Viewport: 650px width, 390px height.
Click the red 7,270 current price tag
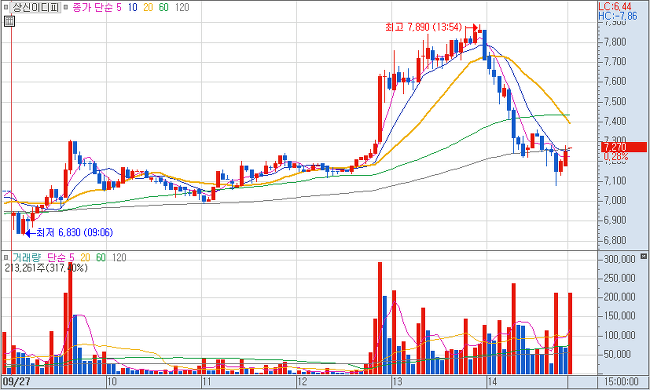click(623, 147)
